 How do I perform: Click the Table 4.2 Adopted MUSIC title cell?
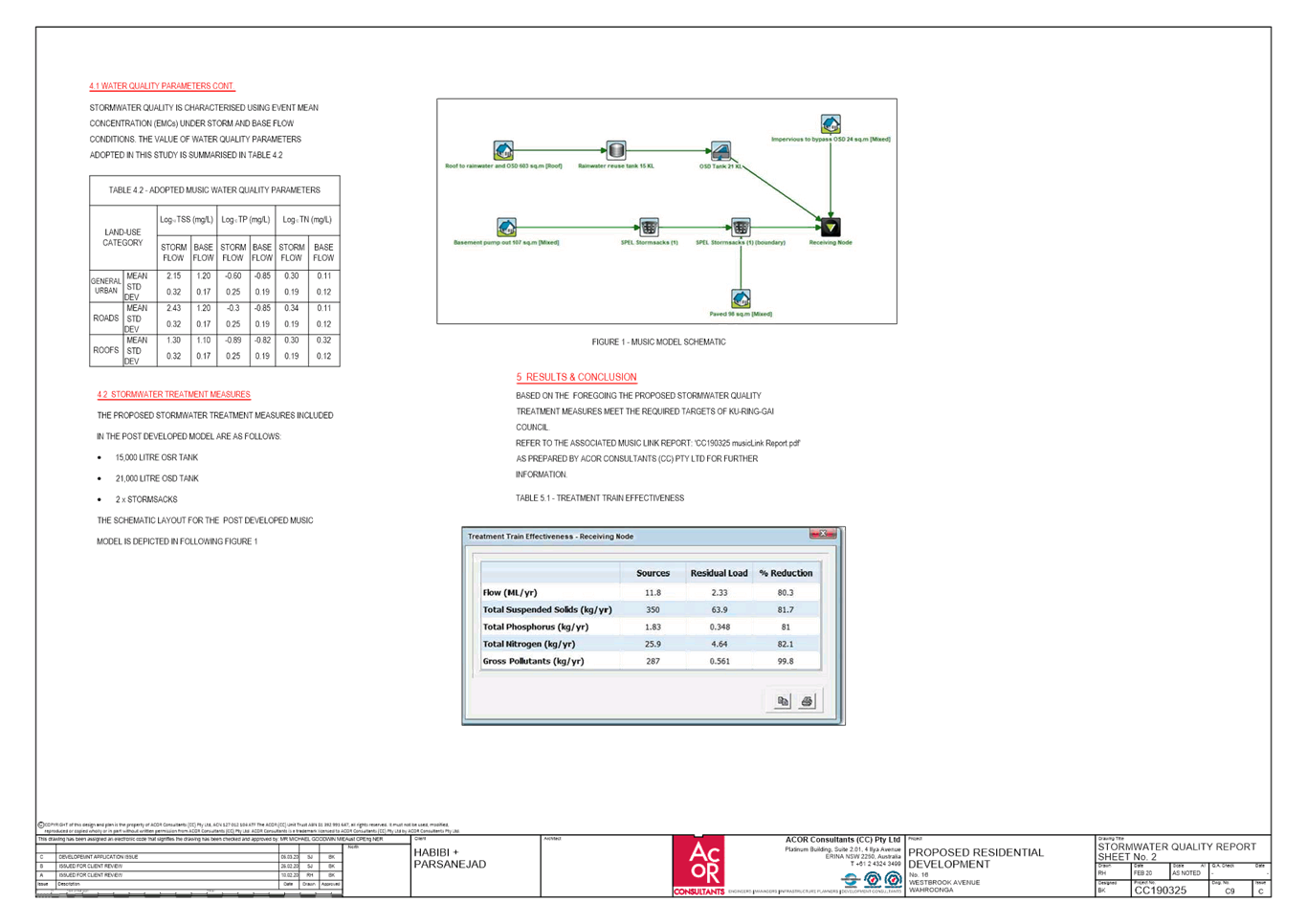click(x=214, y=190)
